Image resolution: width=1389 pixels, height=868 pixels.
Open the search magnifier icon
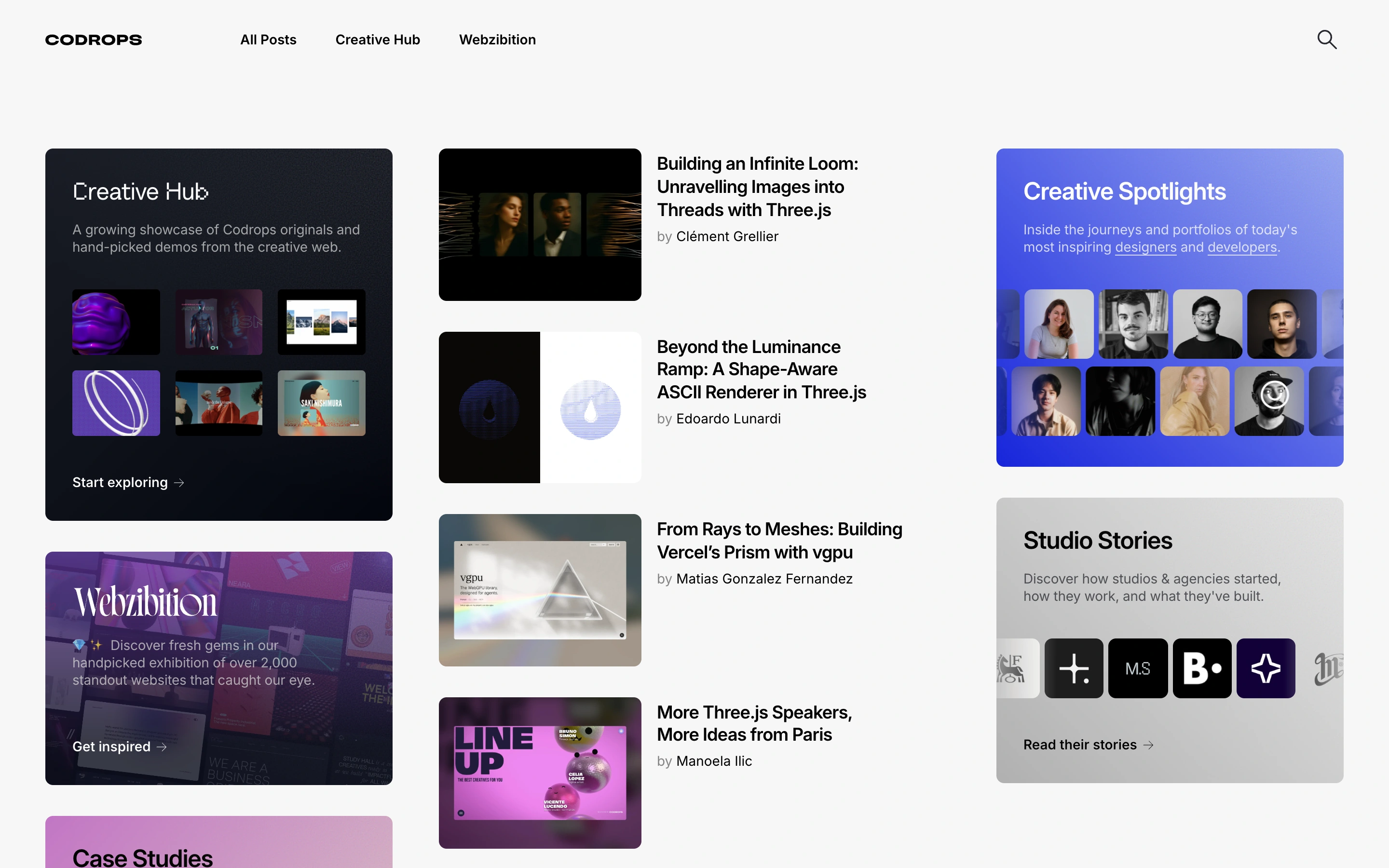click(x=1326, y=40)
